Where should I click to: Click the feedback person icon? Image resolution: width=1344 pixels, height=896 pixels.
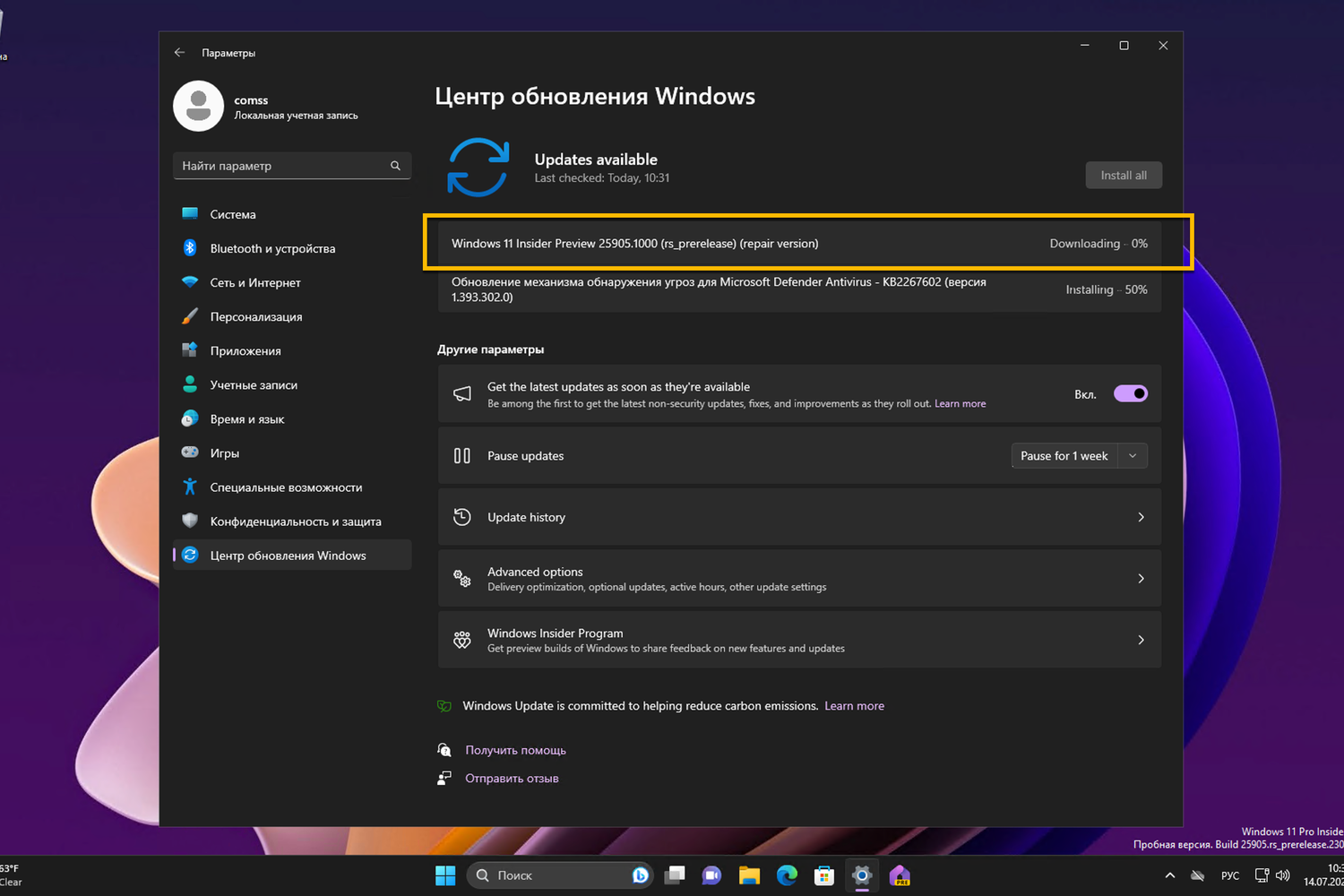point(444,778)
